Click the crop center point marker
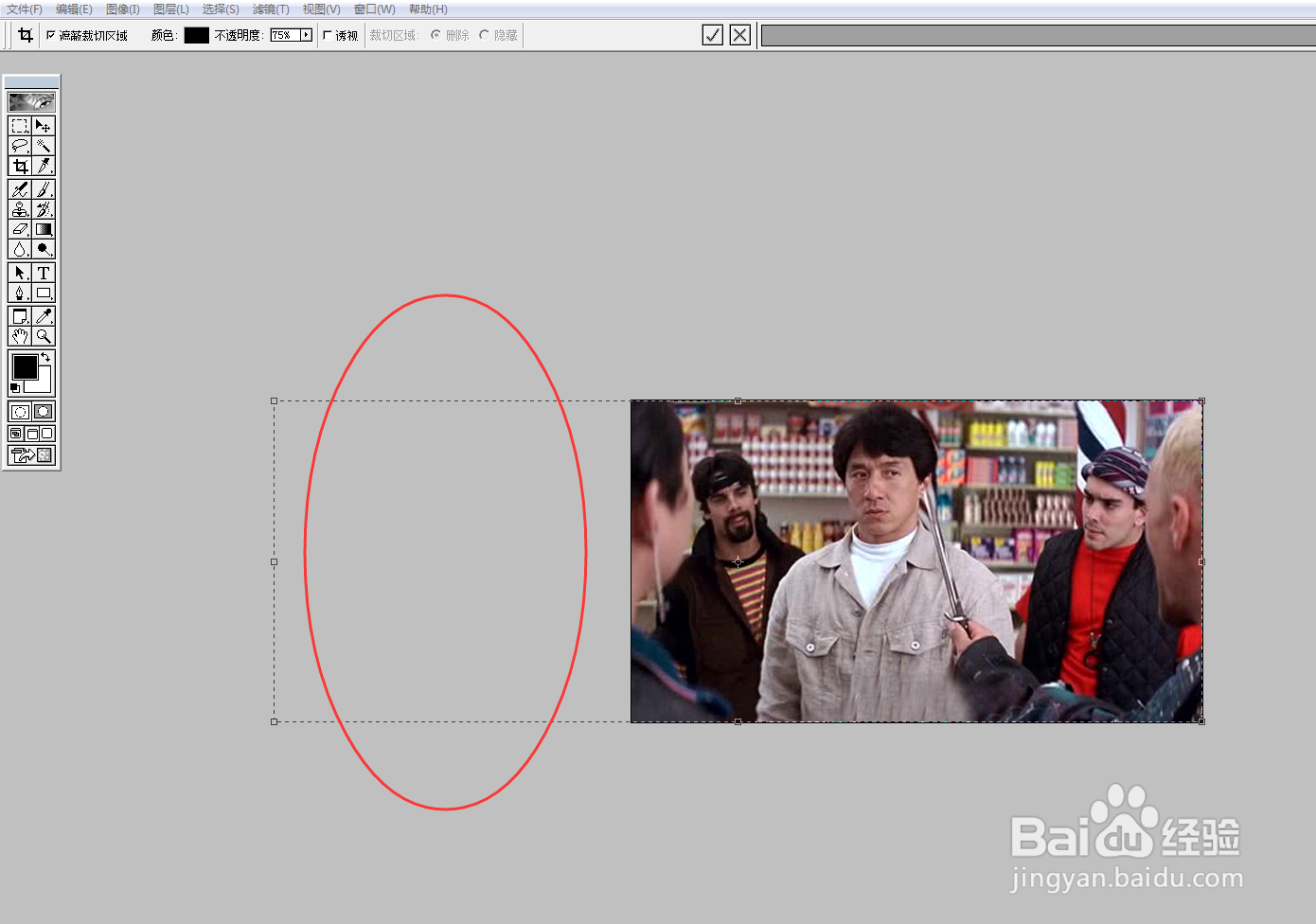 coord(738,561)
